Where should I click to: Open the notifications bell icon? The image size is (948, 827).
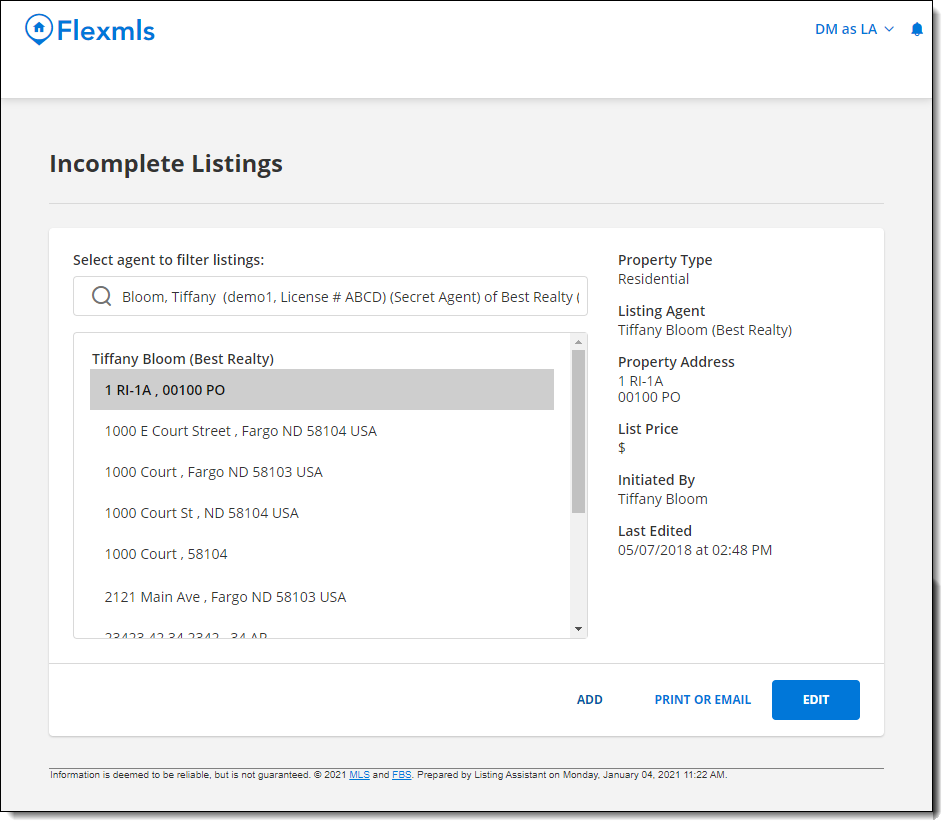point(917,30)
